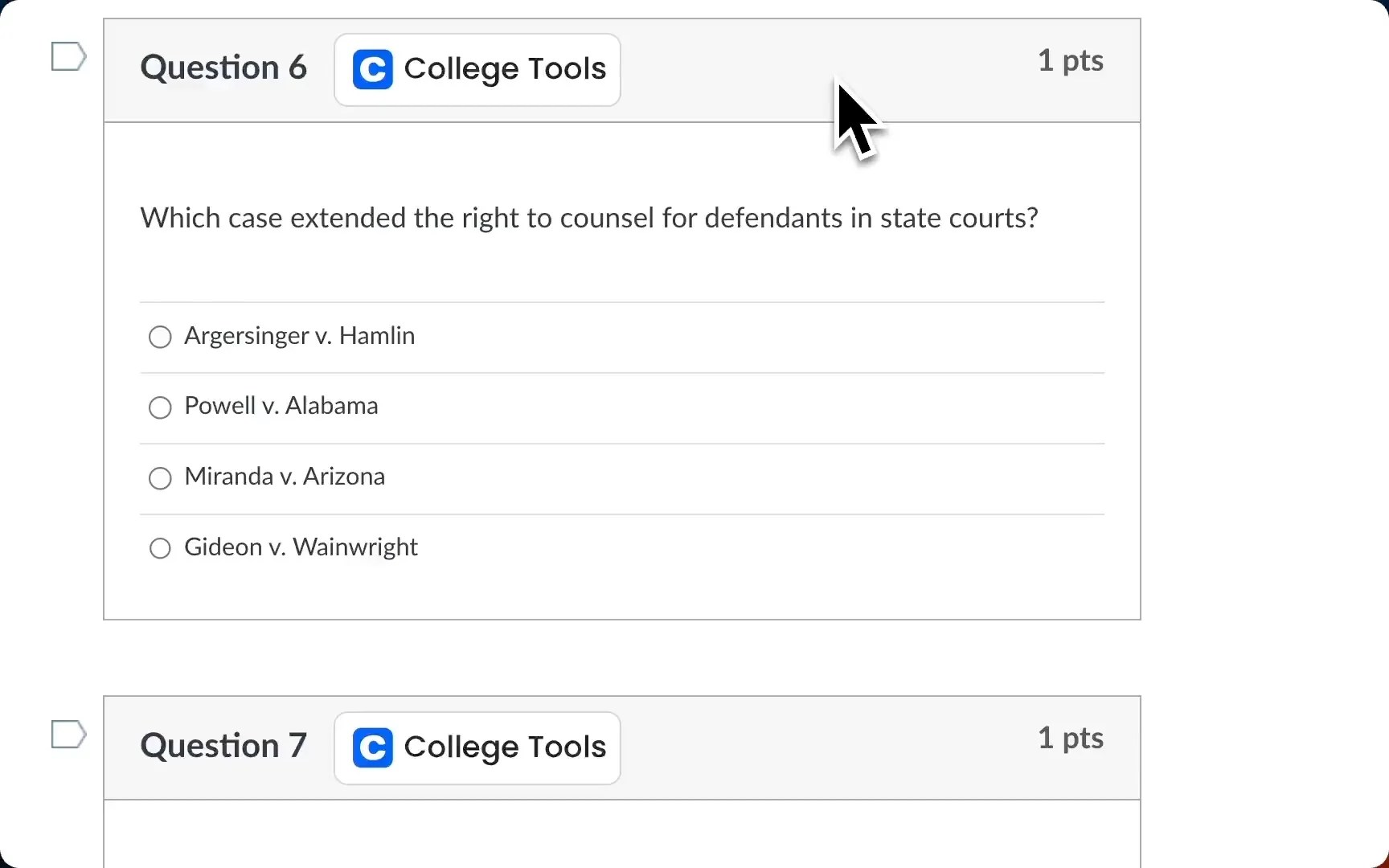
Task: Click the 'Argersinger v. Hamlin' answer text
Action: point(300,336)
